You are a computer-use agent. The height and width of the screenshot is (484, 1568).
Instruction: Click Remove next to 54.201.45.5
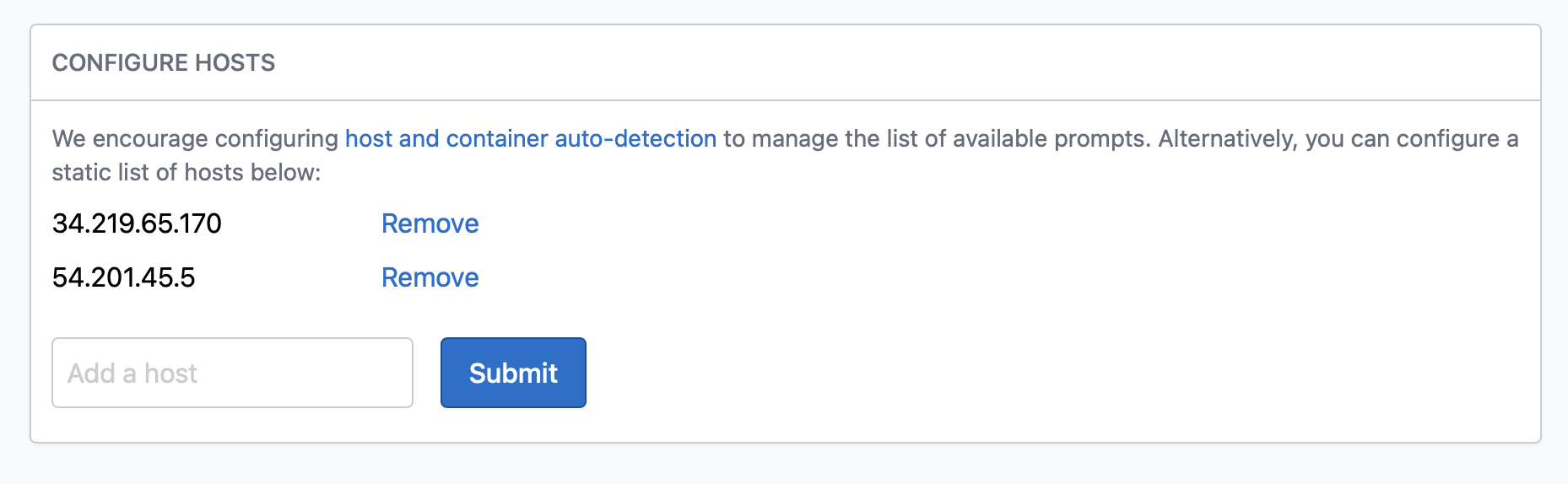point(430,277)
